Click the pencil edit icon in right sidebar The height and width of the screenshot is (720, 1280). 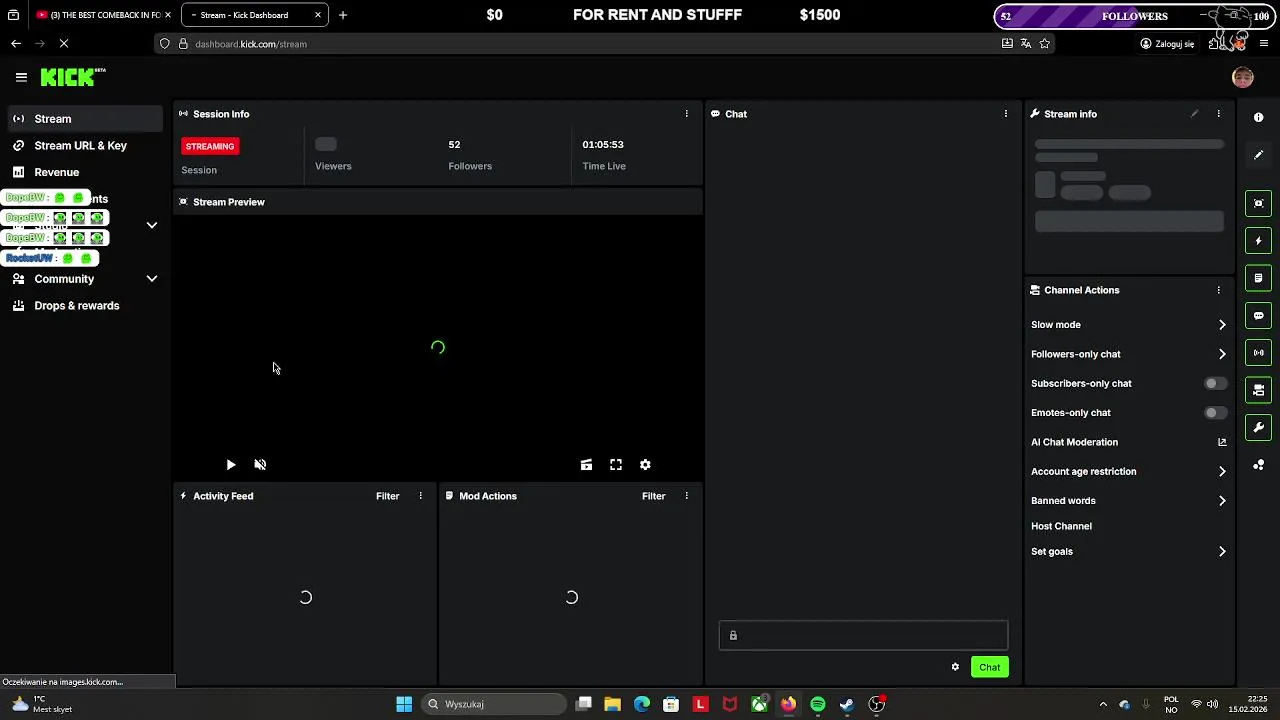1259,155
